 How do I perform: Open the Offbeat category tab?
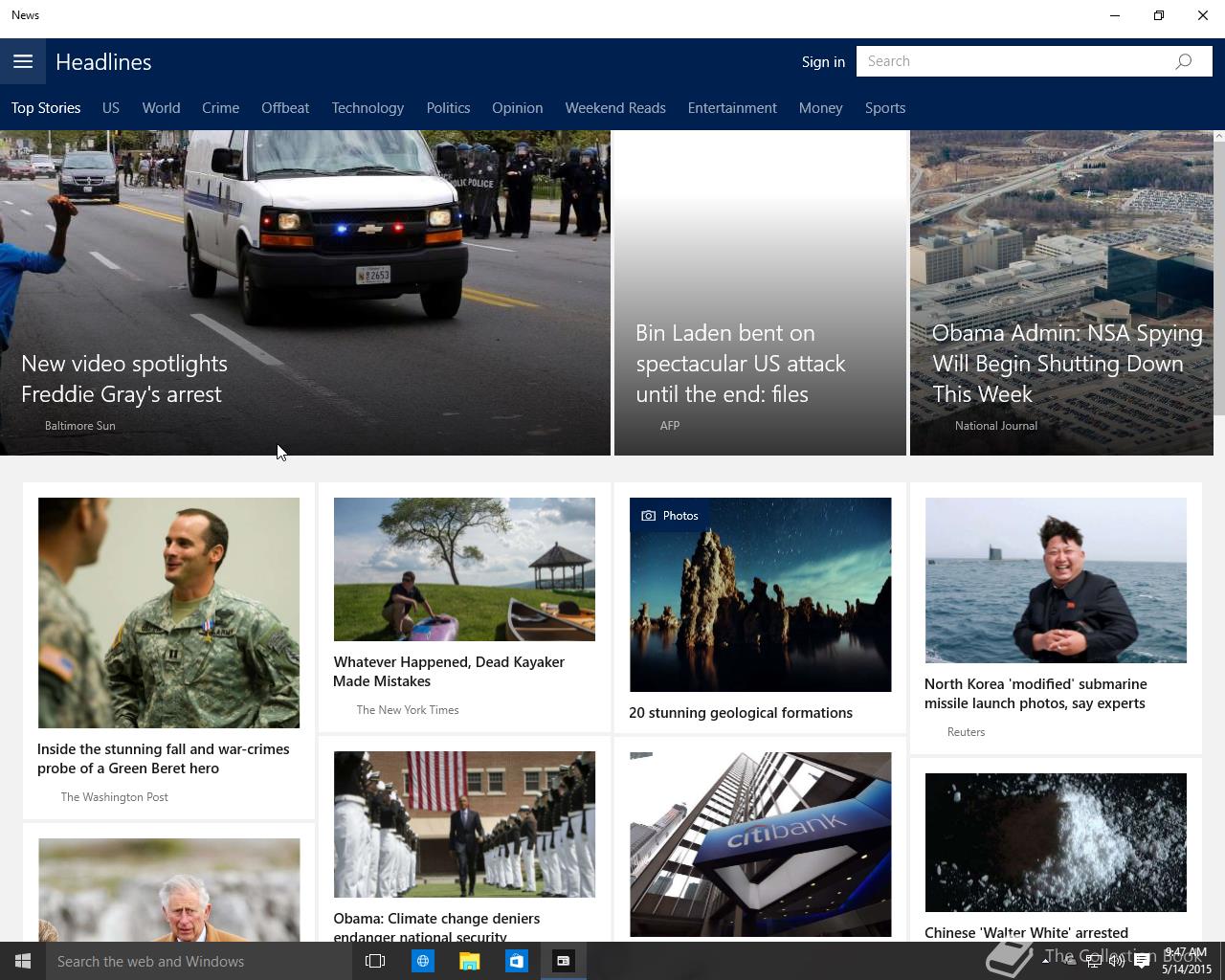tap(285, 108)
